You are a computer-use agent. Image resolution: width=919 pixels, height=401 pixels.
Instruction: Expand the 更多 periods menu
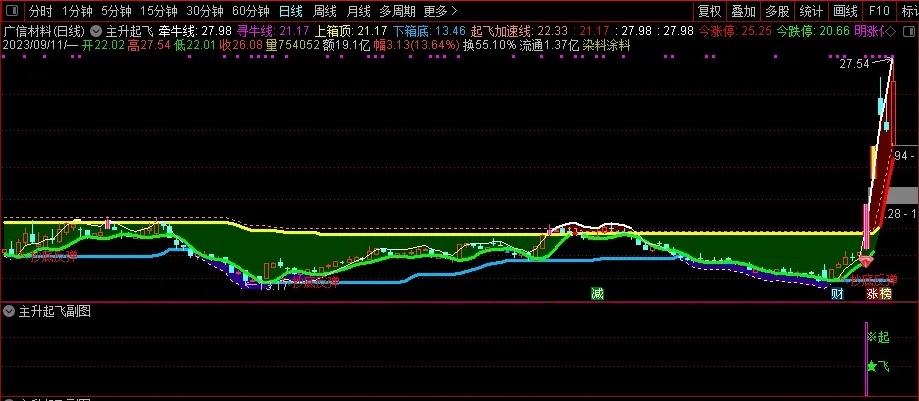[x=440, y=11]
